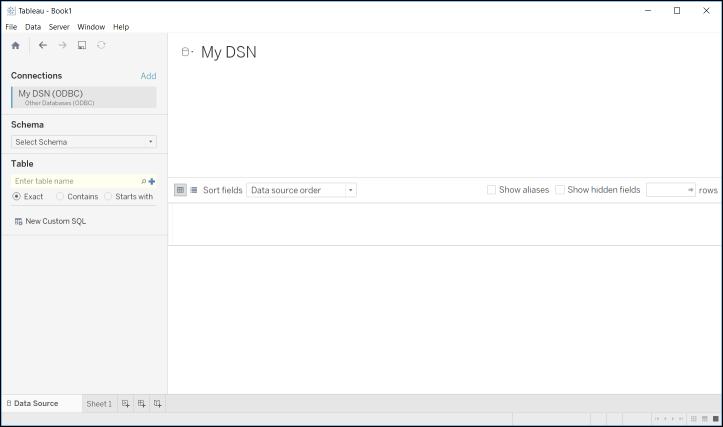
Task: Open the Server menu
Action: click(59, 27)
